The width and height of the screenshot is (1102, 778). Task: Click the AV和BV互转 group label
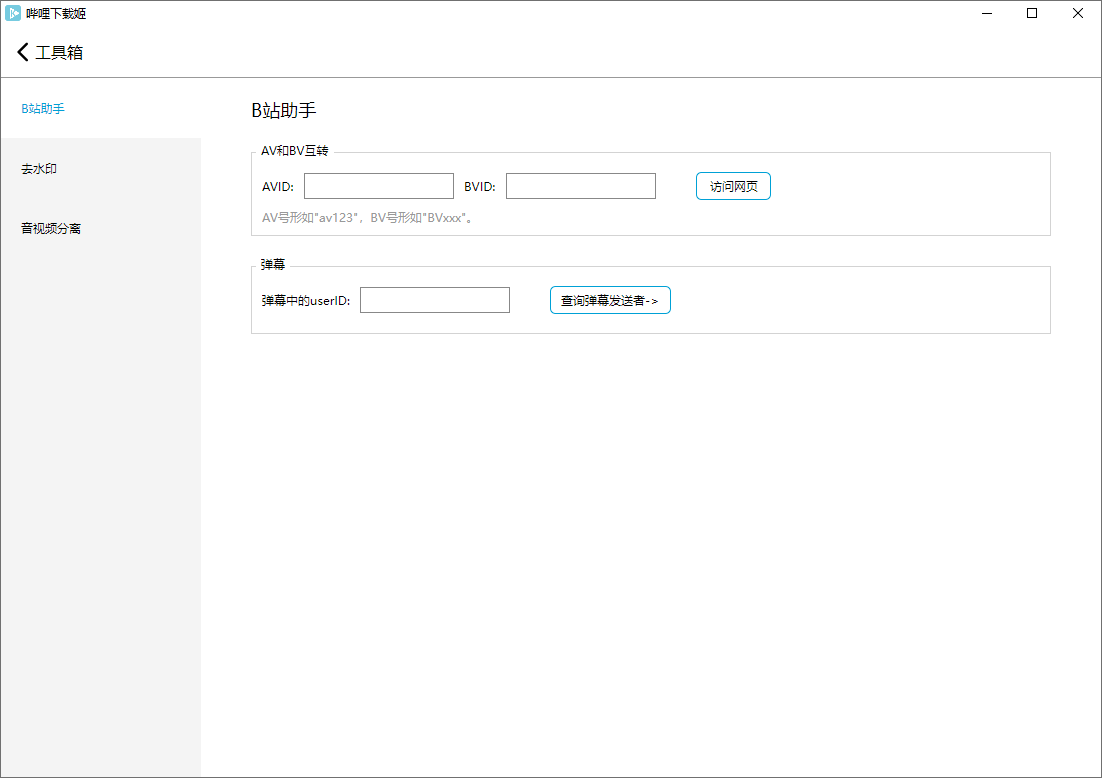click(x=294, y=151)
